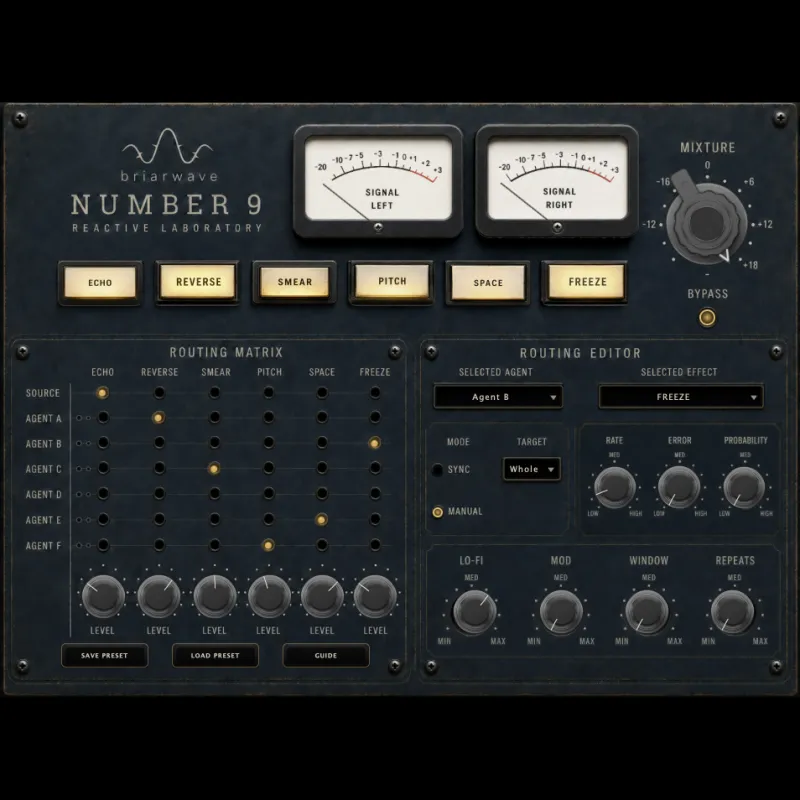Image resolution: width=800 pixels, height=800 pixels.
Task: Click the MIXTURE knob
Action: tap(706, 223)
